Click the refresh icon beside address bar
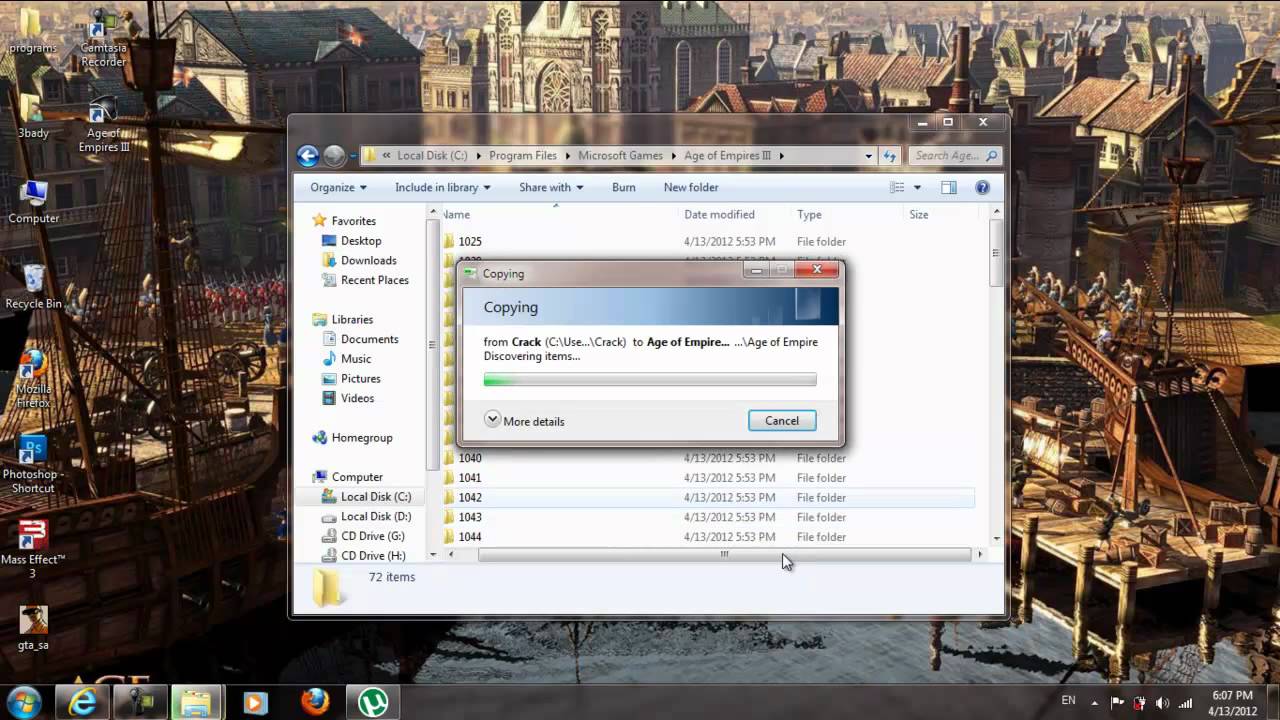The height and width of the screenshot is (720, 1280). click(x=889, y=155)
